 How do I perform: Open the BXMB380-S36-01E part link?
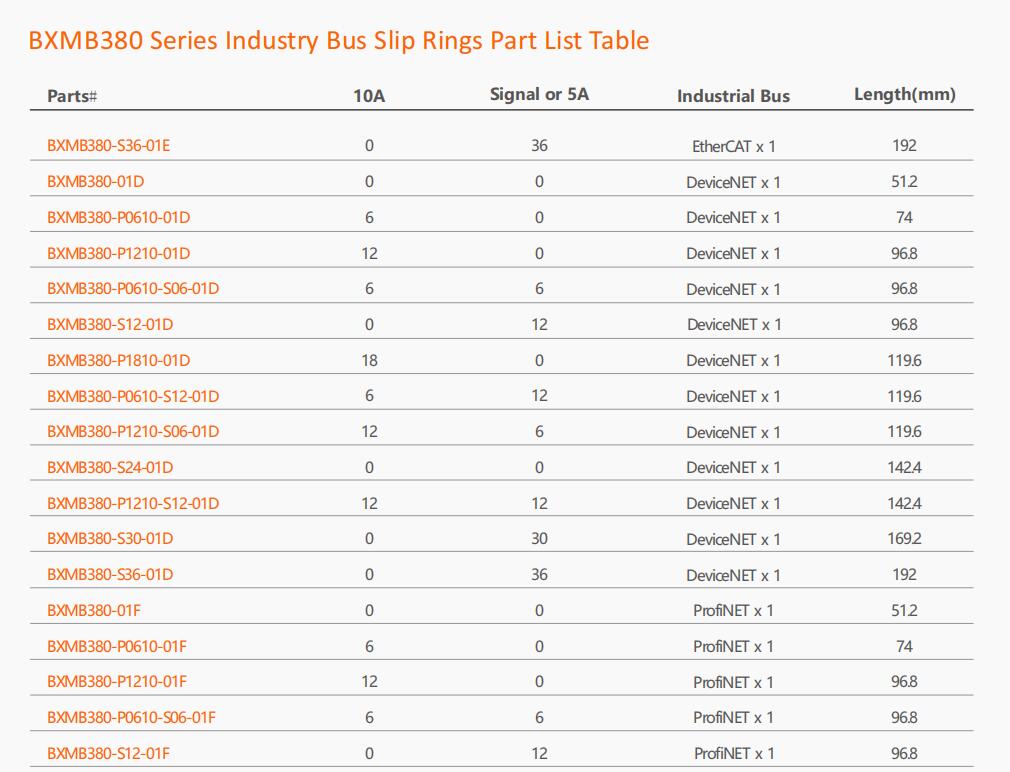108,146
